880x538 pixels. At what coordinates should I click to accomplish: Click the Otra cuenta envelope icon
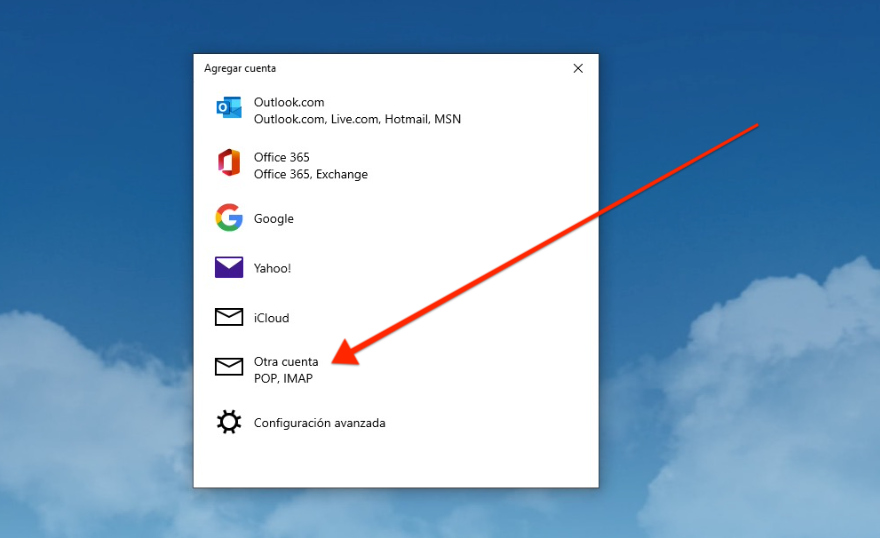[x=229, y=367]
